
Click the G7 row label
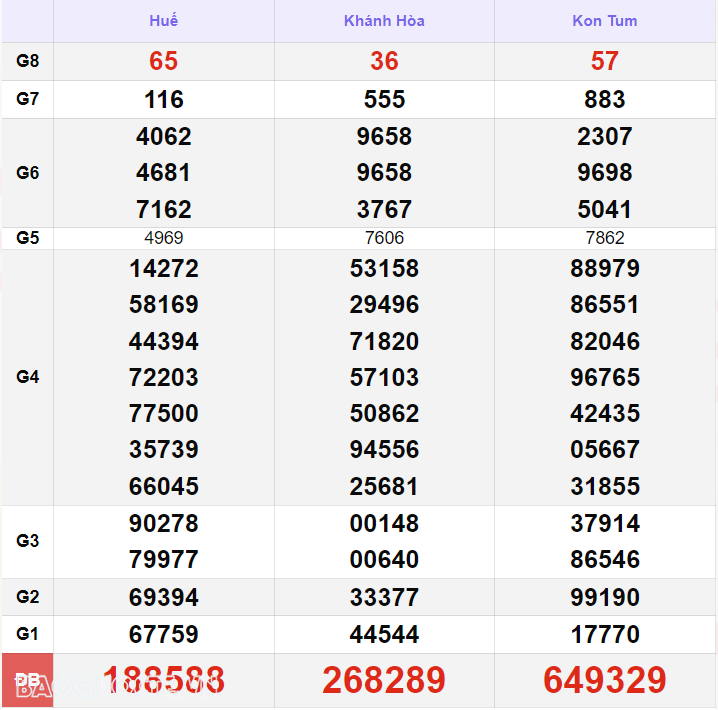tap(28, 99)
